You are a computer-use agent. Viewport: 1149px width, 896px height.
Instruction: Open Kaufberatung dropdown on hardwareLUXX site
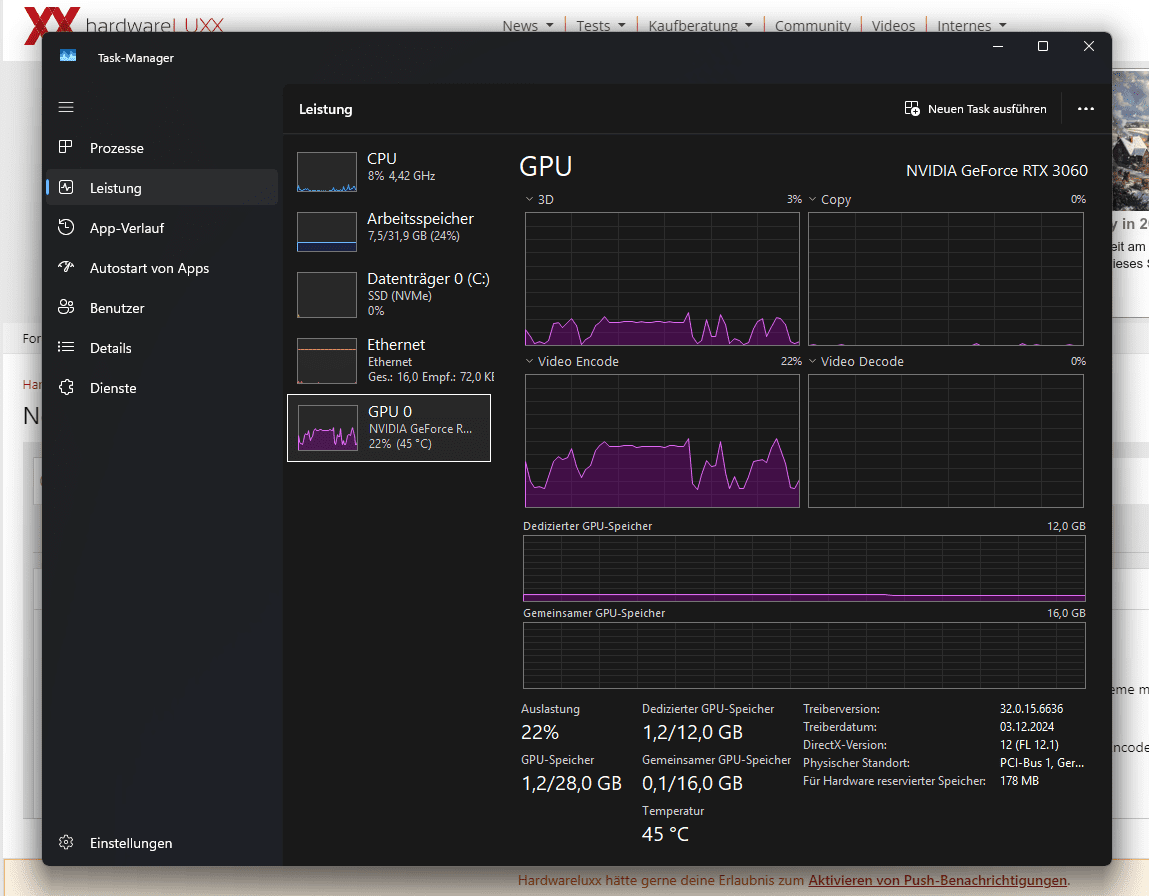(701, 26)
